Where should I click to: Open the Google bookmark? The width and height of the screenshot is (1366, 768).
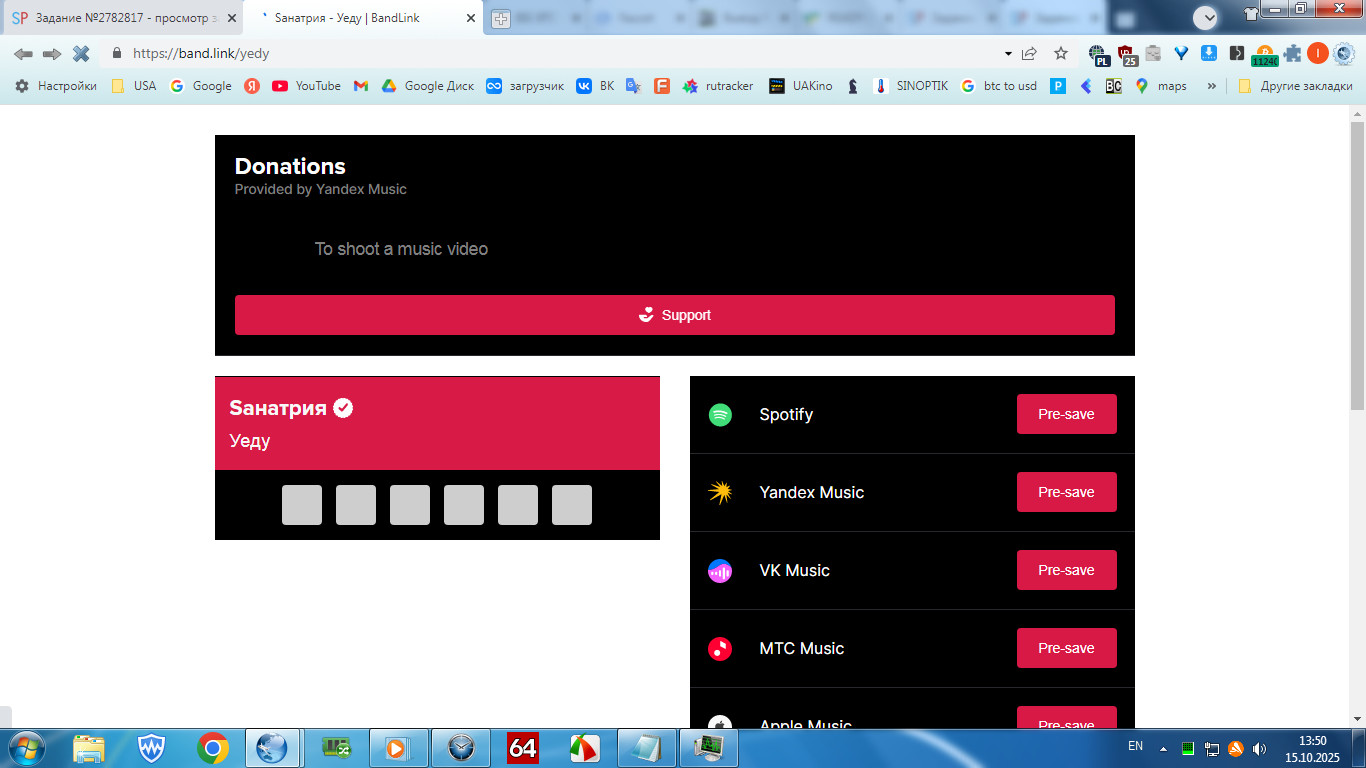tap(201, 86)
